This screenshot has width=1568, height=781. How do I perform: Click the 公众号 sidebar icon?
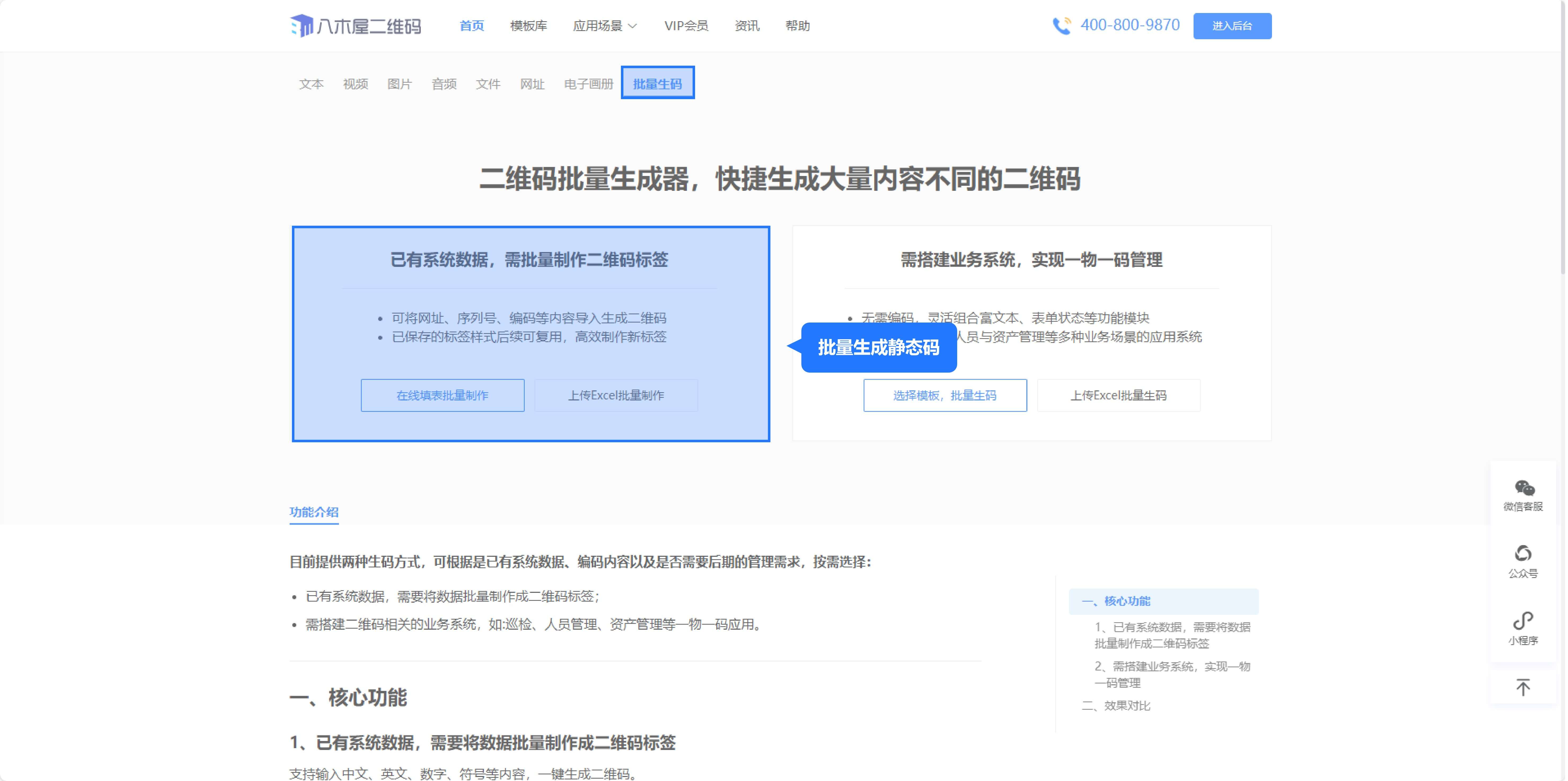[x=1523, y=553]
